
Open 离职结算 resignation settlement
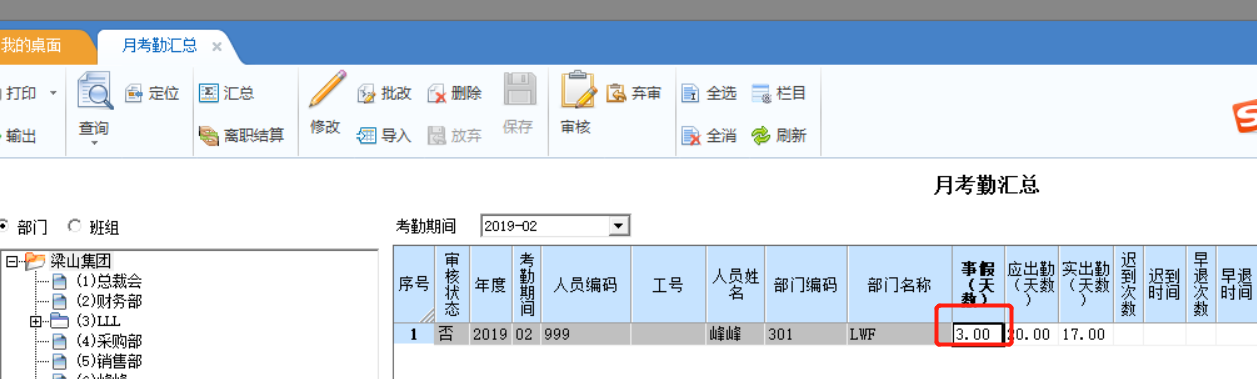tap(241, 135)
